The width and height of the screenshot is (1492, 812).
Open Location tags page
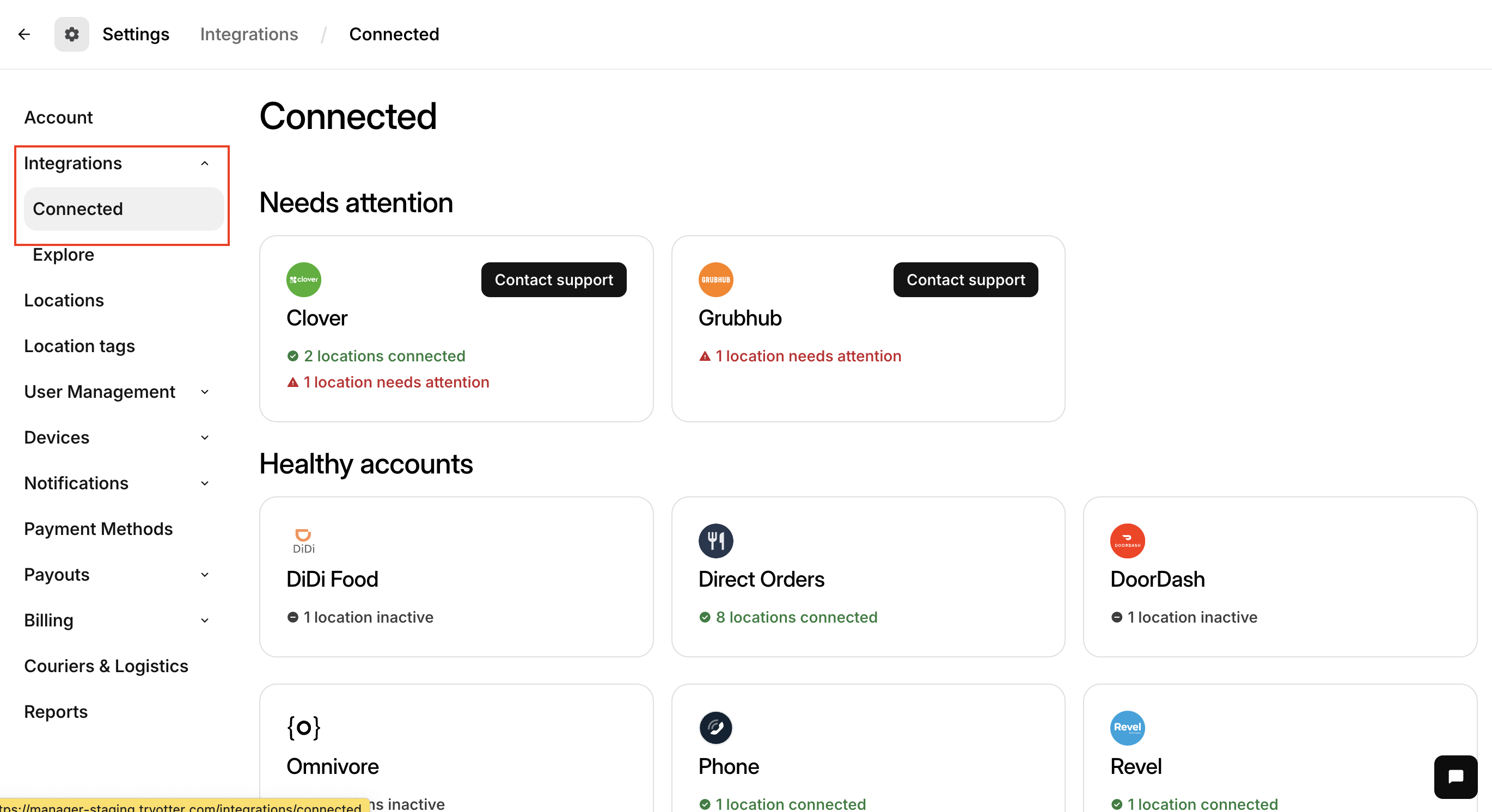coord(80,346)
